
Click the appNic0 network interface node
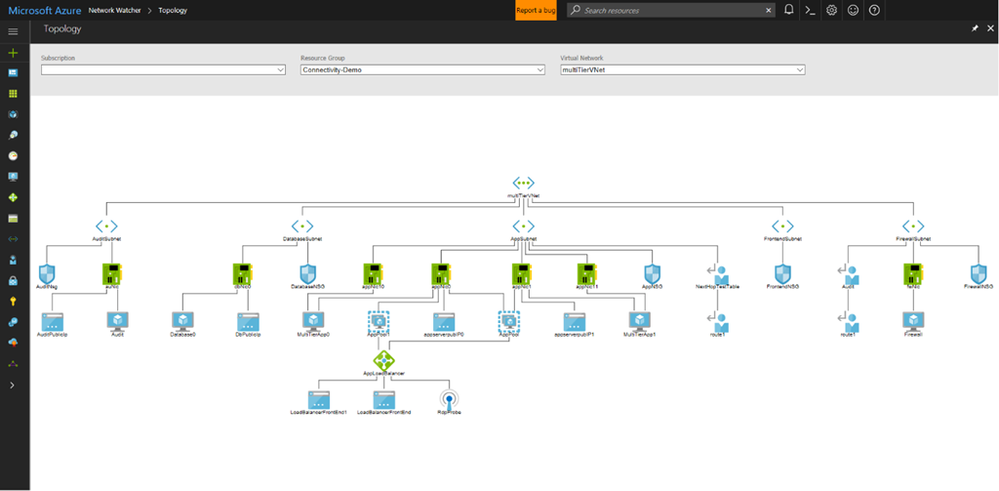point(441,274)
